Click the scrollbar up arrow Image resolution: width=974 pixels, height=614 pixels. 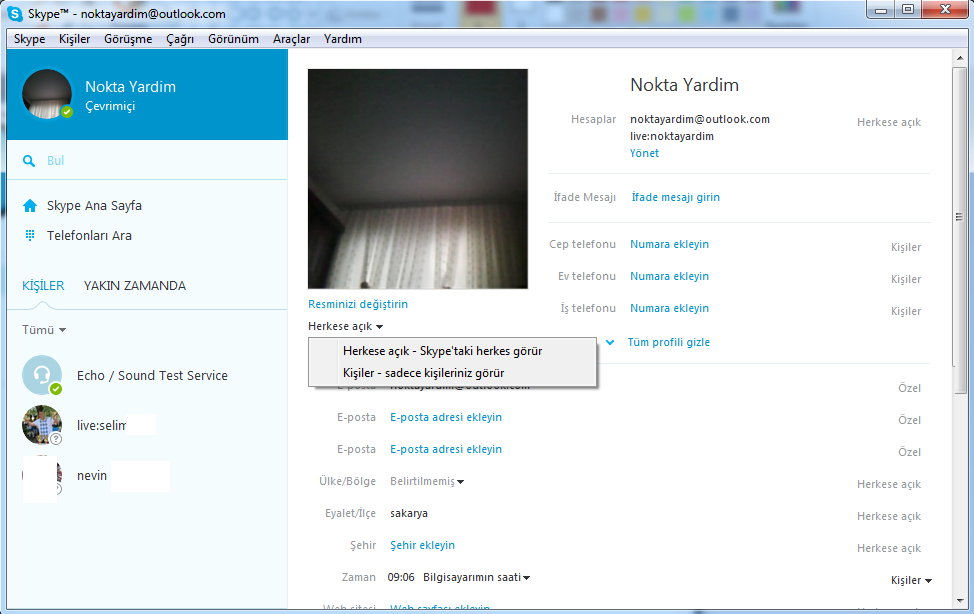coord(960,58)
